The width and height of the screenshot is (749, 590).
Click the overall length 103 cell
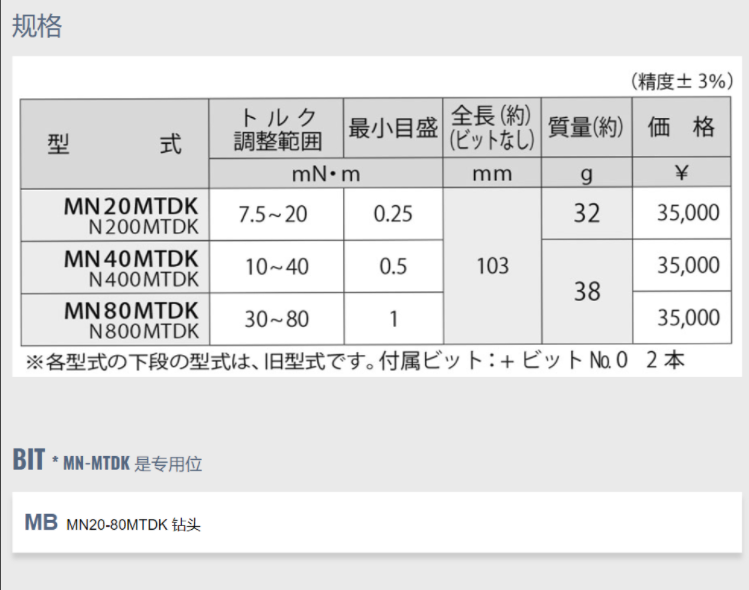tap(493, 266)
